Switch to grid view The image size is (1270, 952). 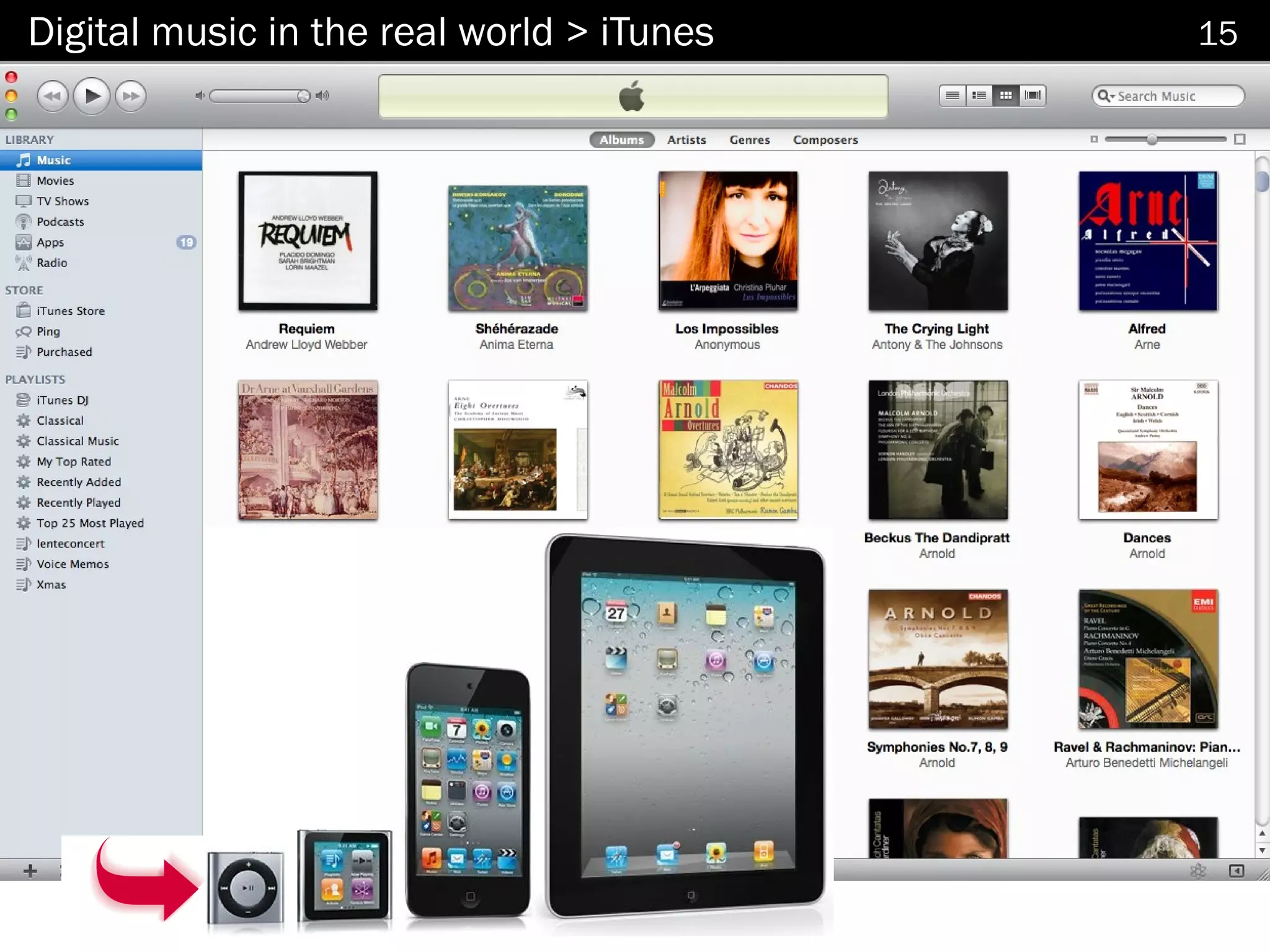(1006, 95)
